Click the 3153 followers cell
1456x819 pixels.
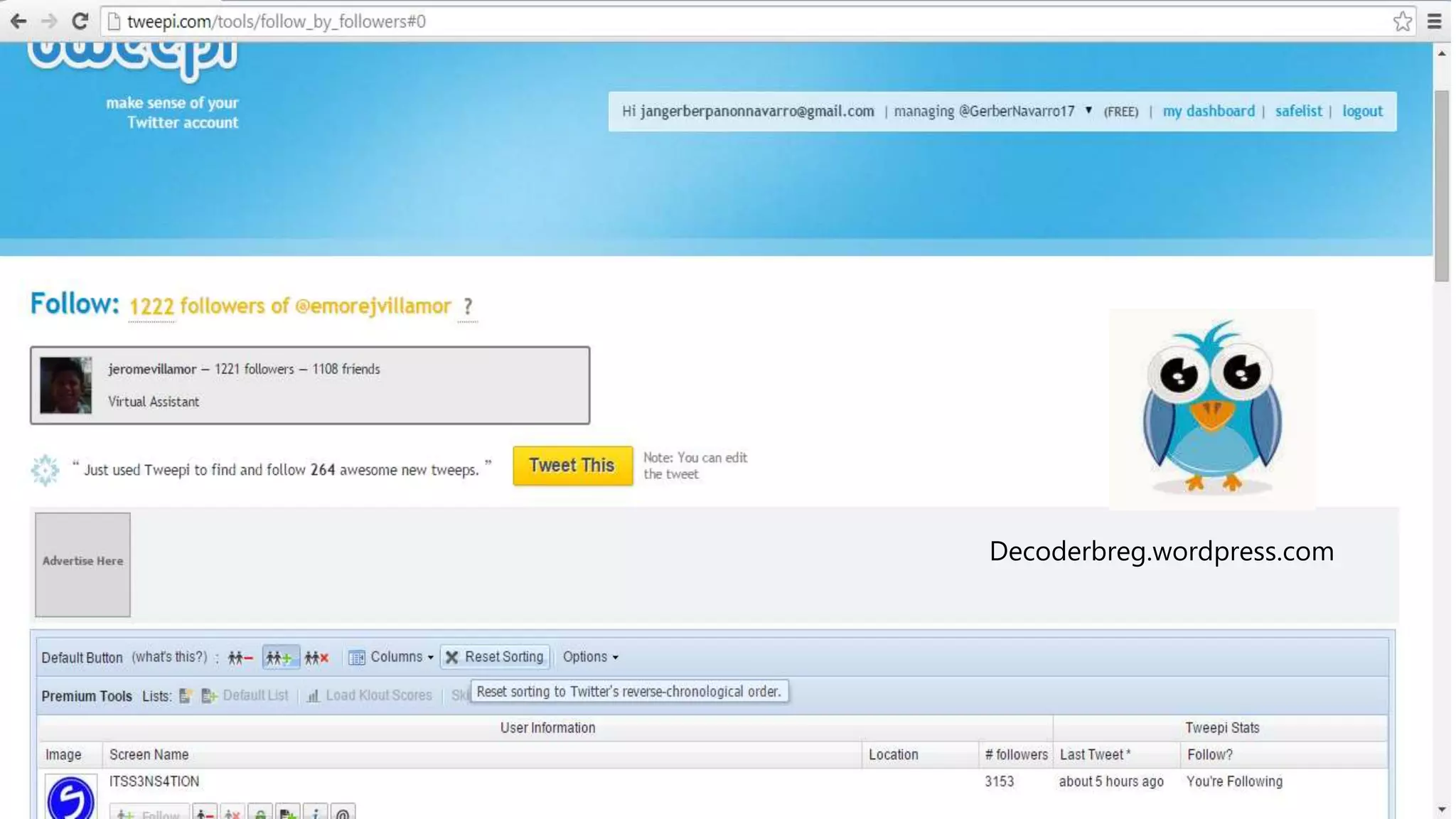(x=999, y=782)
